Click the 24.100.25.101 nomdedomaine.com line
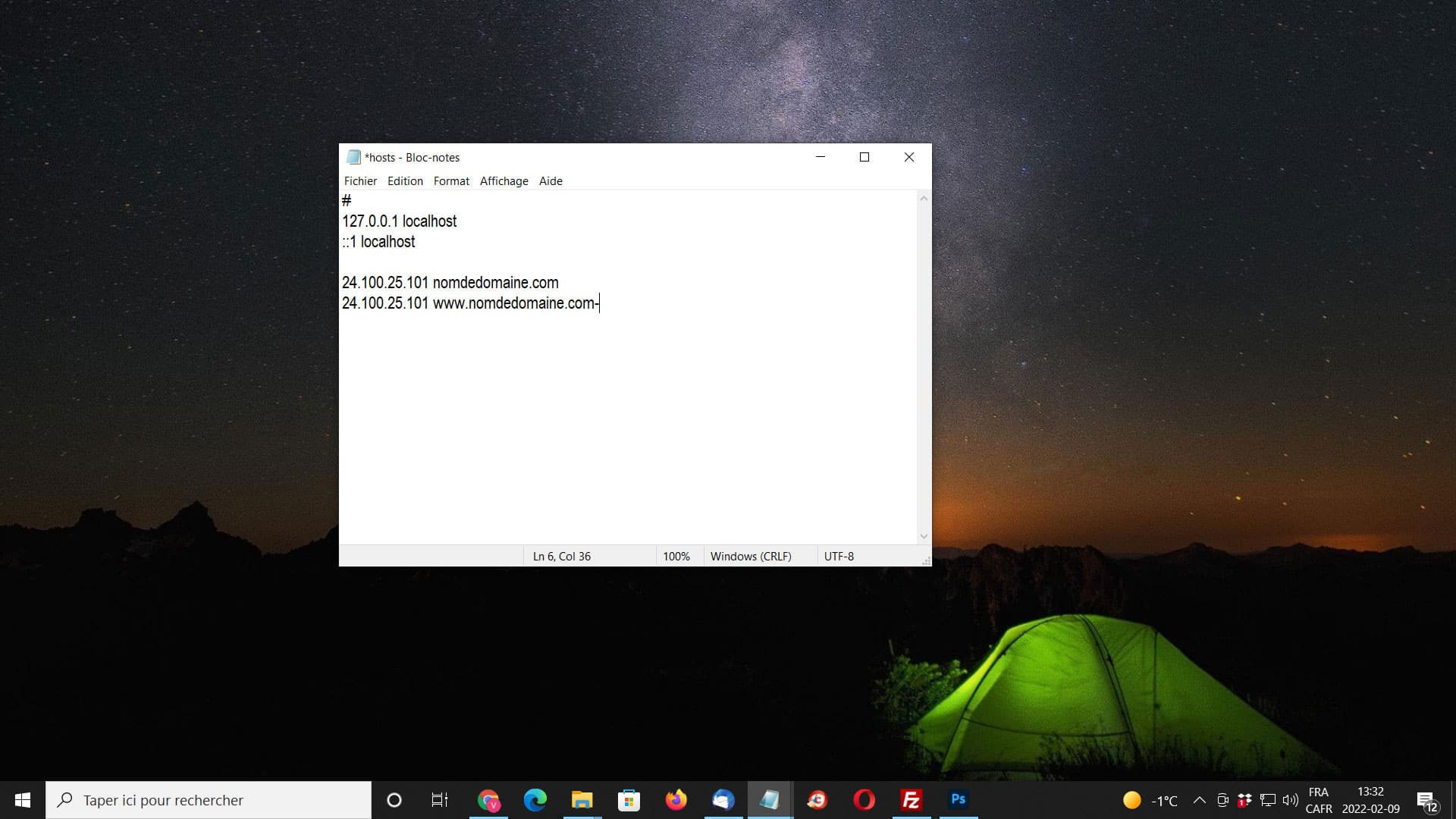The width and height of the screenshot is (1456, 819). coord(450,283)
